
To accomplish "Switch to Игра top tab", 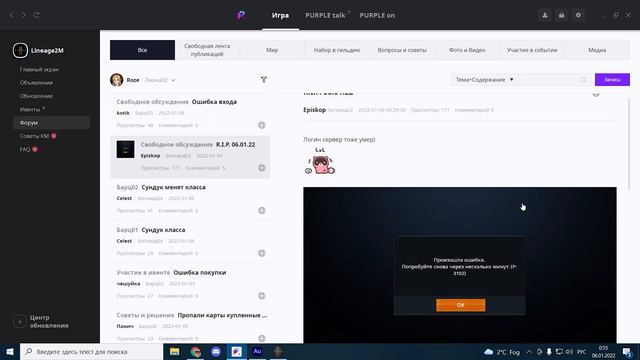I will pyautogui.click(x=280, y=15).
